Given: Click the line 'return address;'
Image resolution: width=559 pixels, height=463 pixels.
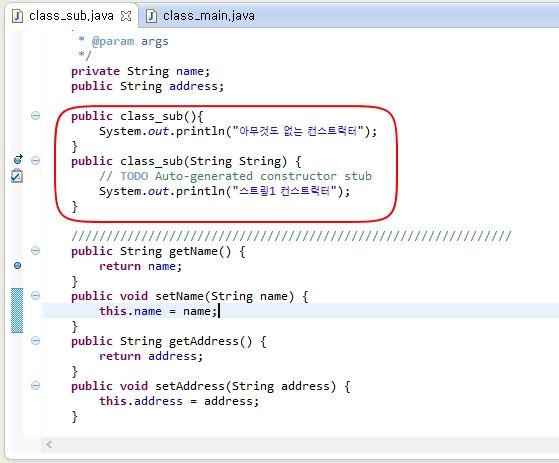Looking at the screenshot, I should [x=151, y=356].
